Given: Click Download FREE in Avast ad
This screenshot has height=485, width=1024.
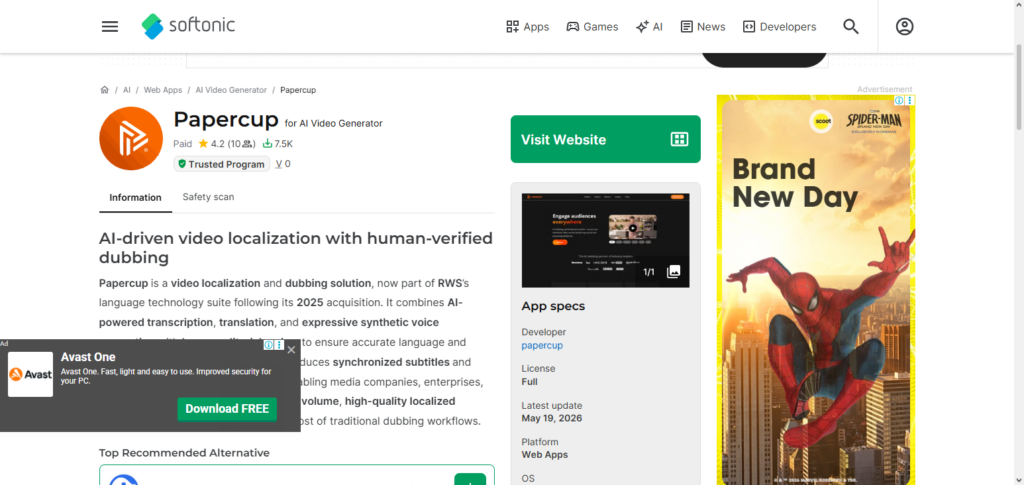Looking at the screenshot, I should pos(227,409).
